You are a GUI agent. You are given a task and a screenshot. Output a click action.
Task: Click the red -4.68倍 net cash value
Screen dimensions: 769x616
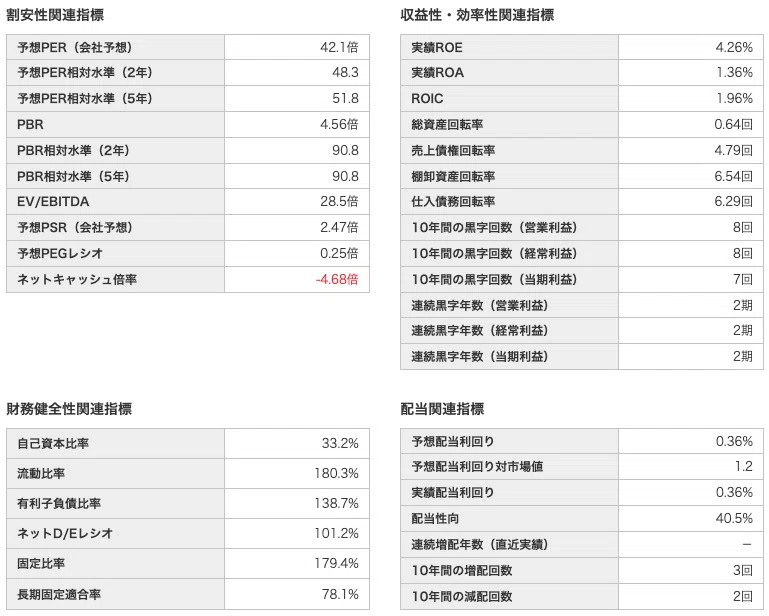click(x=337, y=280)
